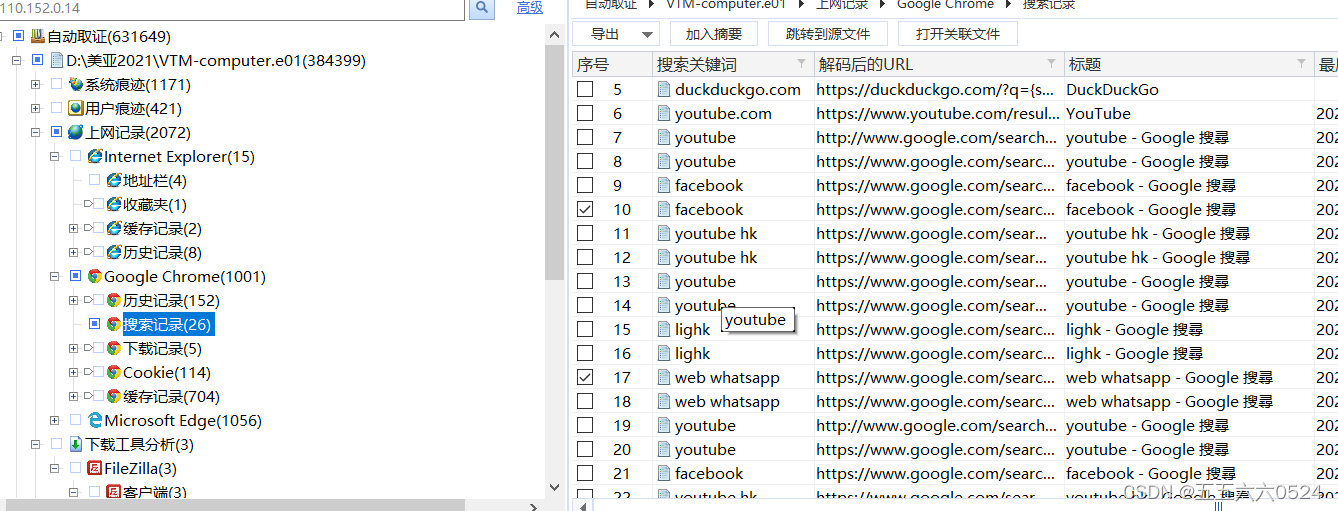1338x511 pixels.
Task: Click the Chrome Cookie icon
Action: tap(114, 373)
